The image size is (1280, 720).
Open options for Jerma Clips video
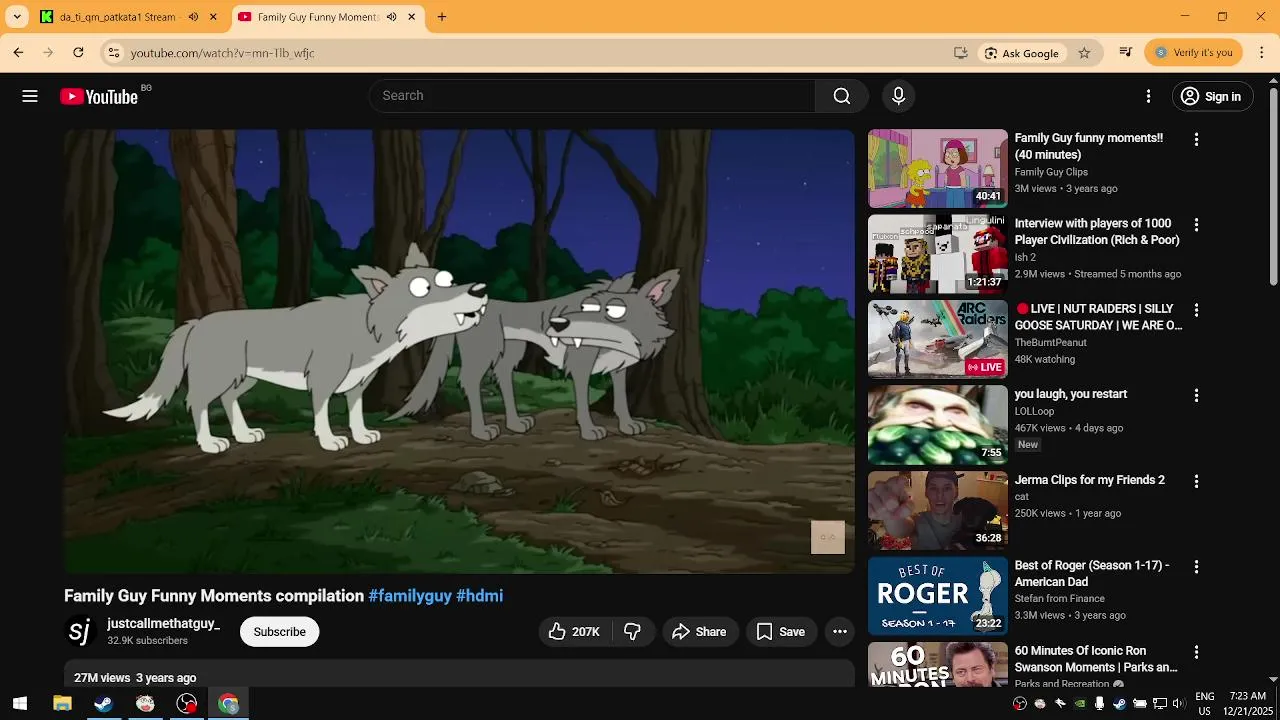1196,481
